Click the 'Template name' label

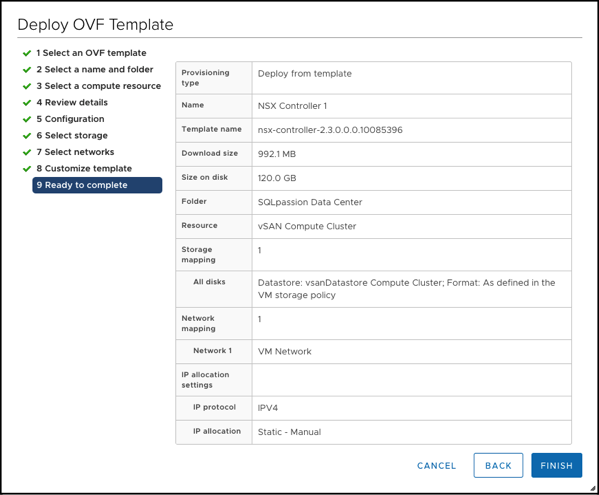[211, 129]
